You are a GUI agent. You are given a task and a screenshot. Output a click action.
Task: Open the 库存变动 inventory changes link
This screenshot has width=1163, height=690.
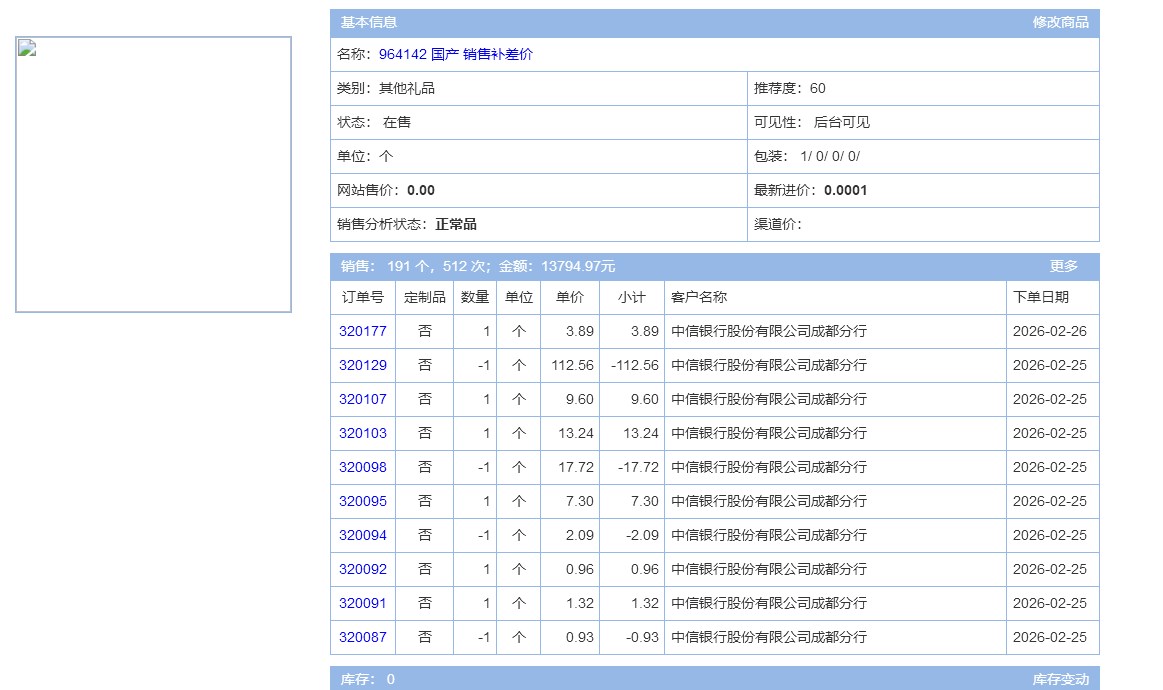(1060, 679)
